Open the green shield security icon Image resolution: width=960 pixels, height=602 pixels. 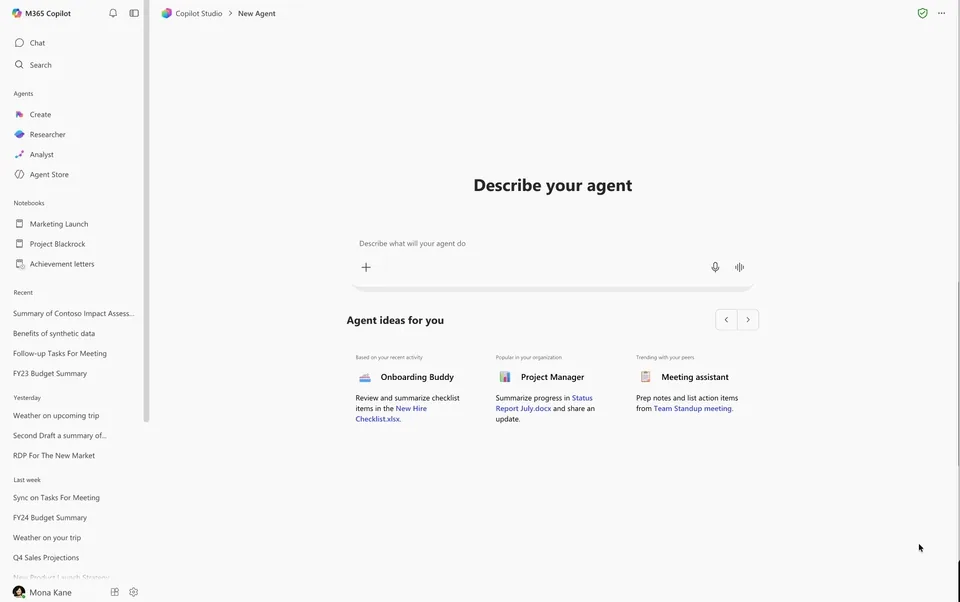[923, 13]
